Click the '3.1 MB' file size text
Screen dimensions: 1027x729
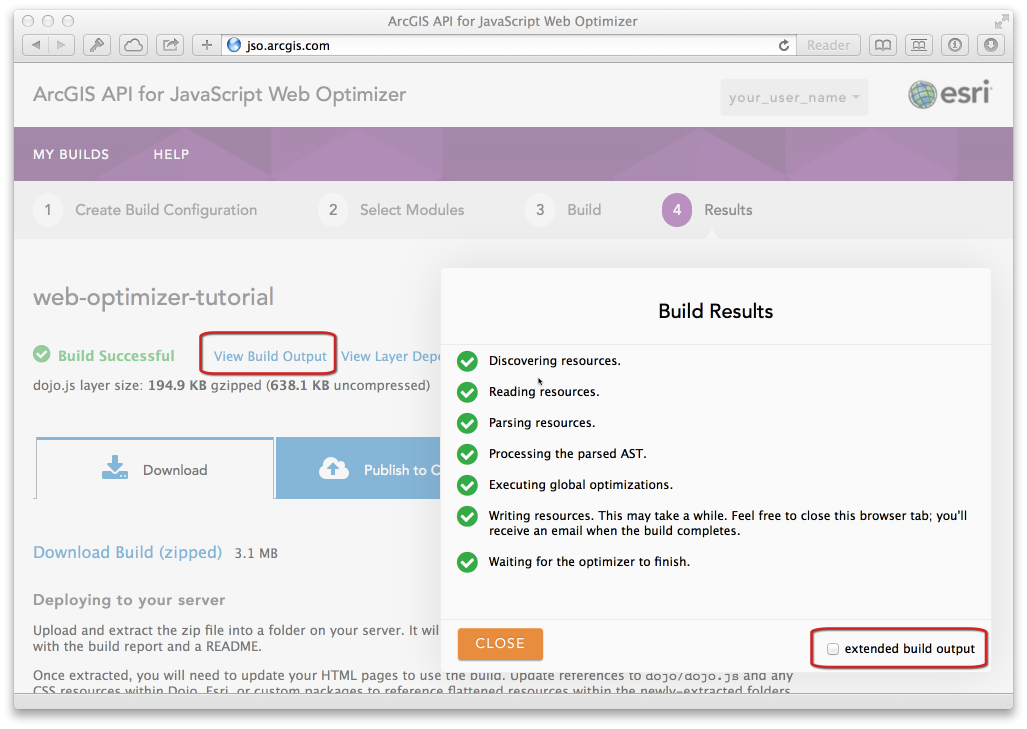[x=256, y=553]
